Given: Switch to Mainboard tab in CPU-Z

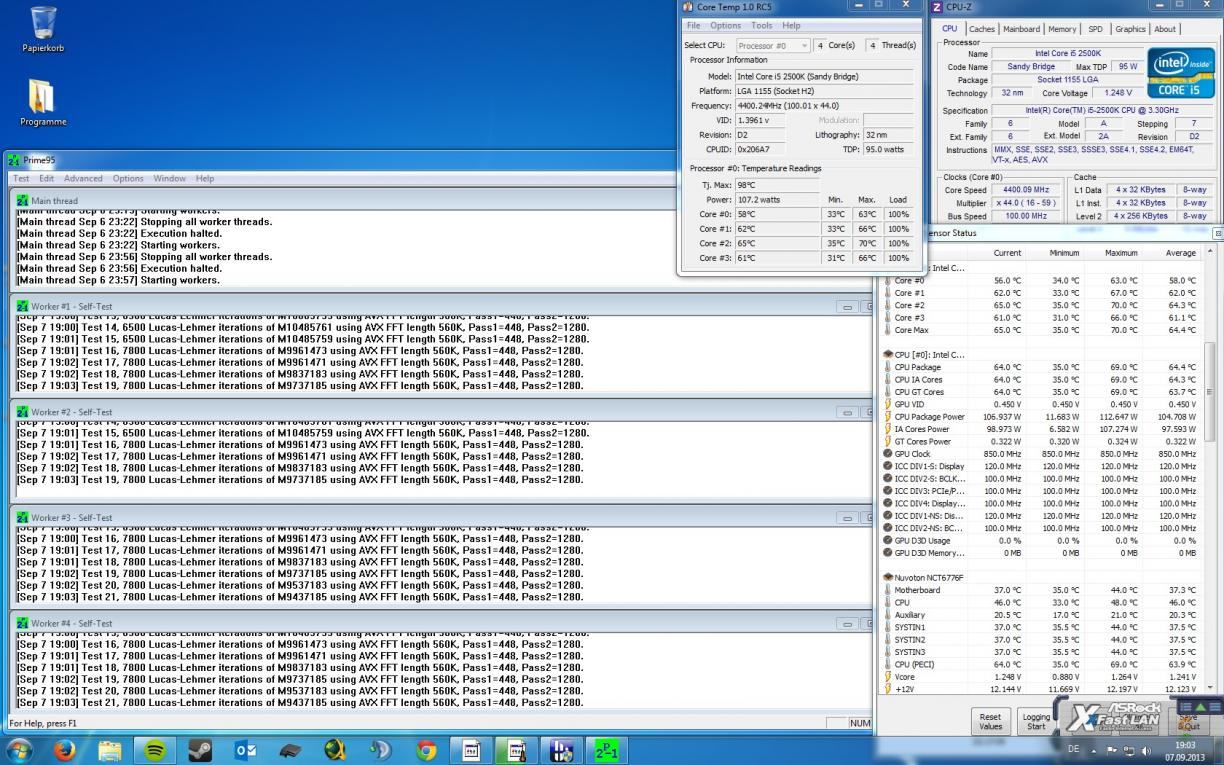Looking at the screenshot, I should 1021,29.
